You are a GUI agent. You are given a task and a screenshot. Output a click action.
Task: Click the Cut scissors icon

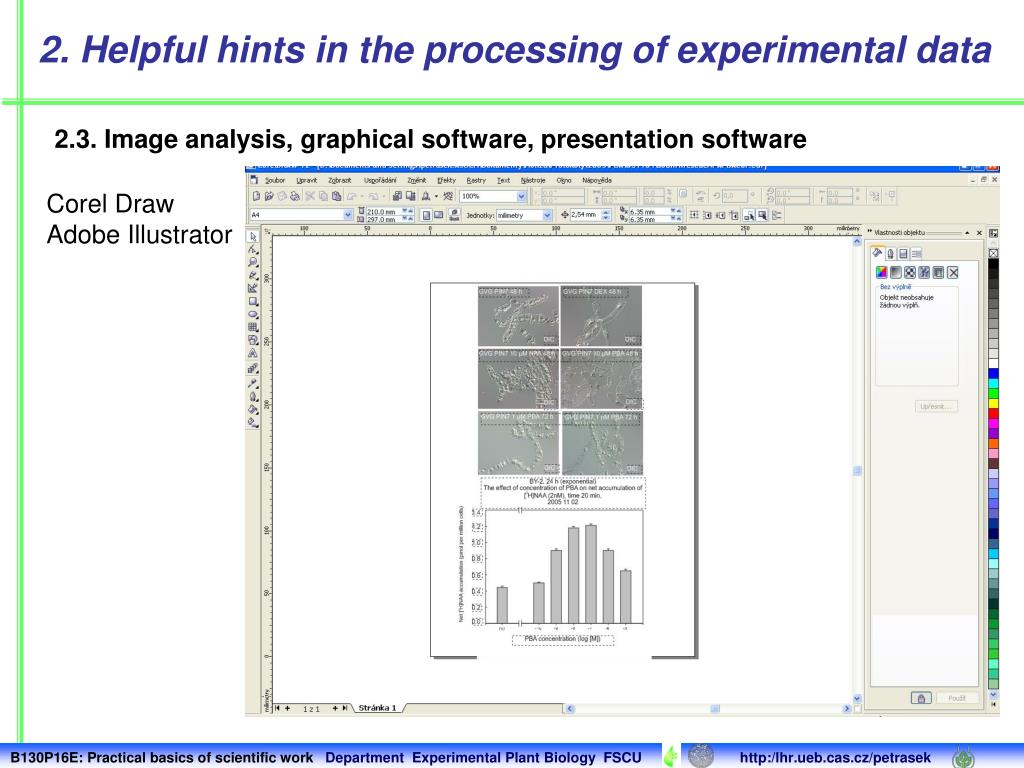click(310, 196)
